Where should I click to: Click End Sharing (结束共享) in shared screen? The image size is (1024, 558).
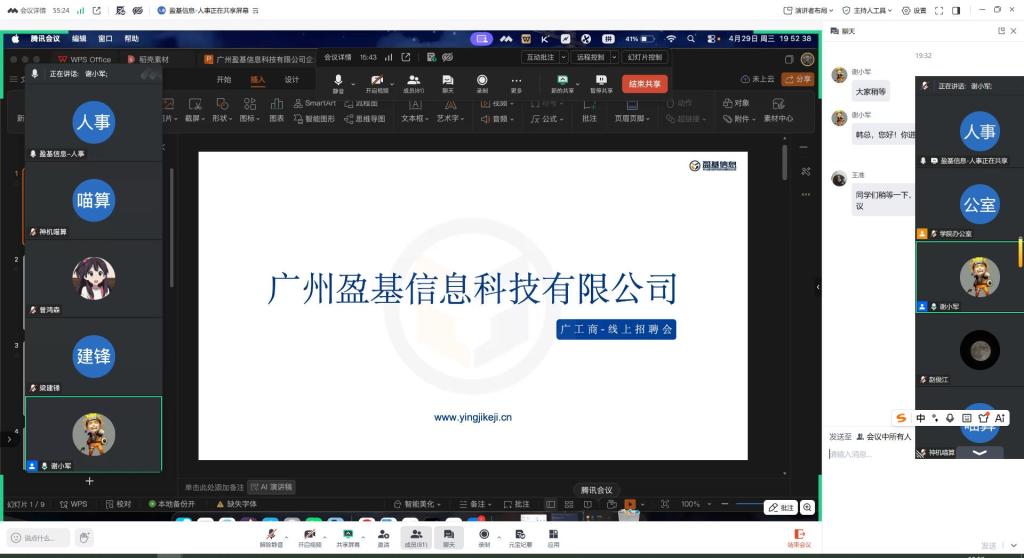coord(645,84)
